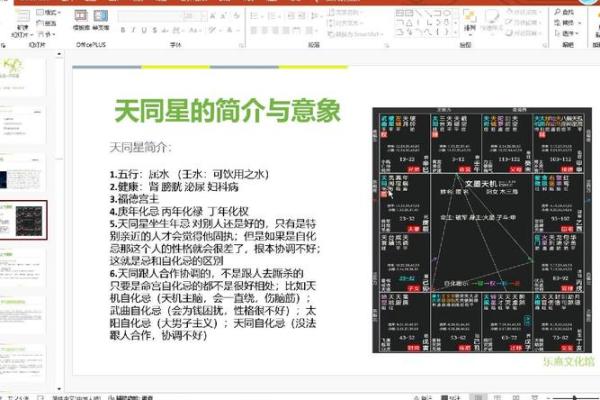
Task: Open the Align Text dropdown
Action: [344, 23]
